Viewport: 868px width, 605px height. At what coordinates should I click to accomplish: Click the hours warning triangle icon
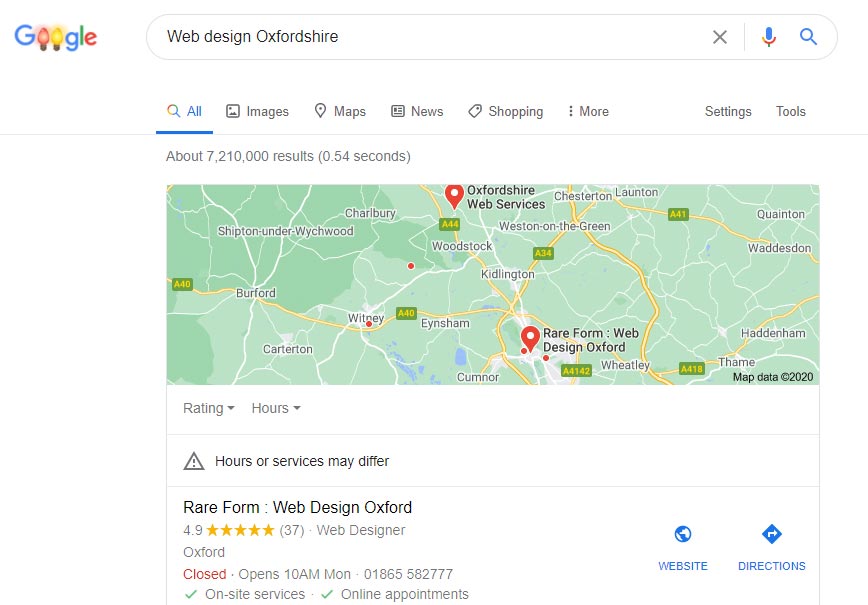pos(193,461)
